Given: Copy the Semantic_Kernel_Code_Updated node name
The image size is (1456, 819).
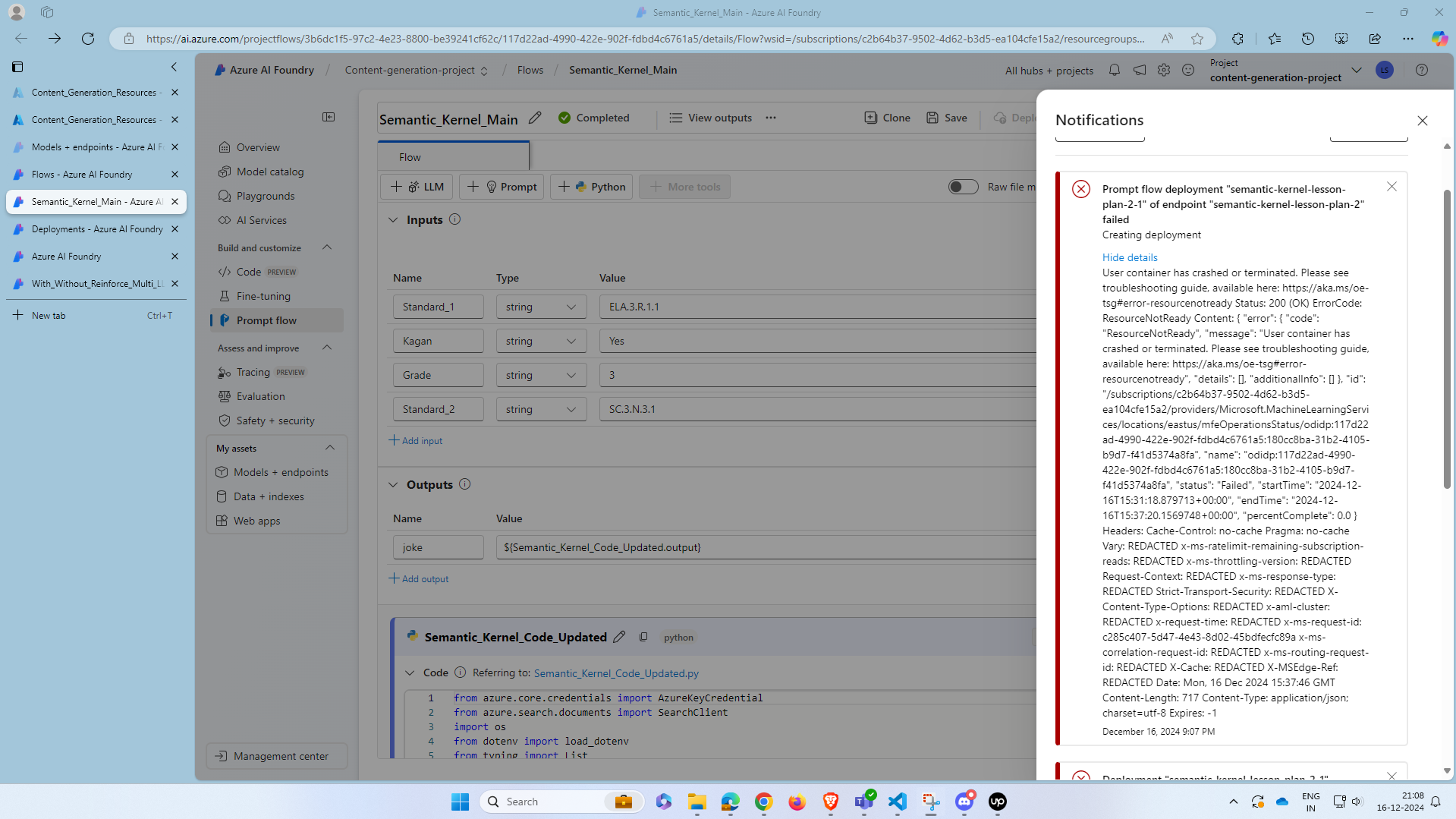Looking at the screenshot, I should click(643, 637).
